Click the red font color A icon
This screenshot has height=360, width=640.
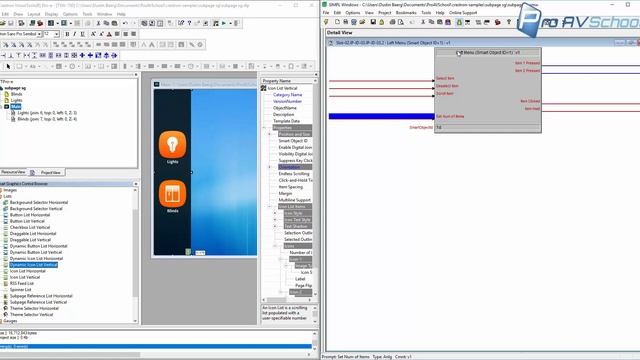click(x=109, y=34)
